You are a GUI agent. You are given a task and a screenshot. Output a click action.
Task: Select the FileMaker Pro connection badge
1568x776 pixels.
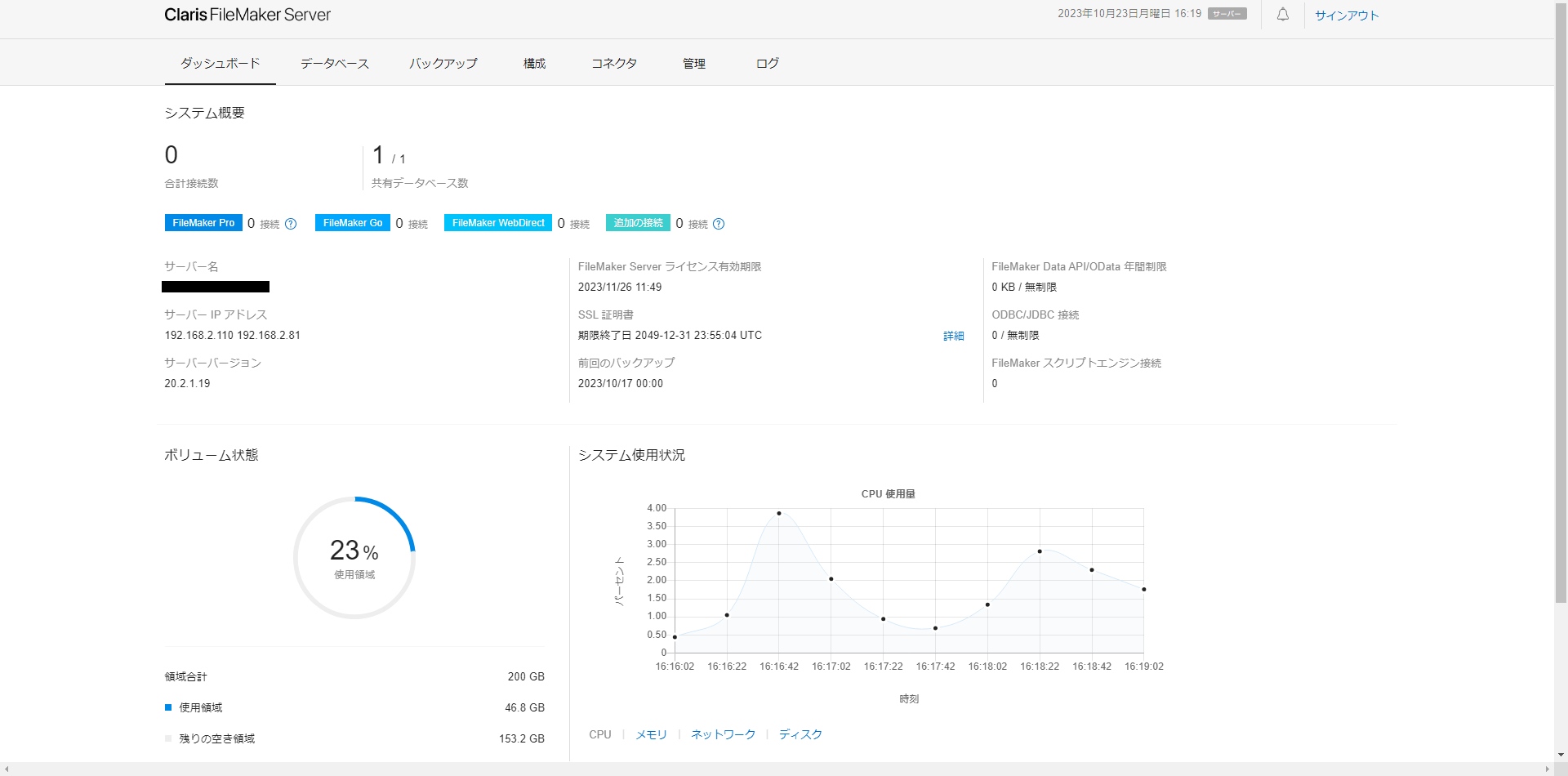203,223
